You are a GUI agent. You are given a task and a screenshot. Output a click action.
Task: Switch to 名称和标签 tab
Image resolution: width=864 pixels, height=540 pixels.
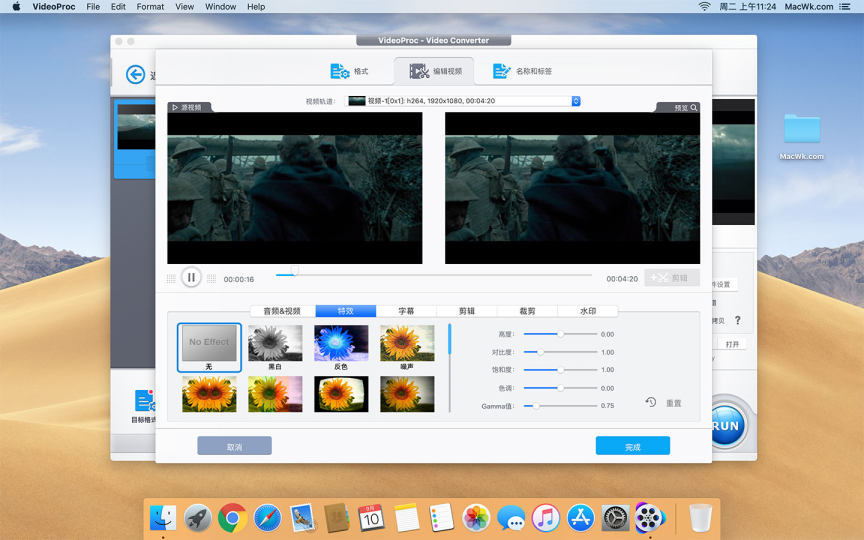[522, 71]
